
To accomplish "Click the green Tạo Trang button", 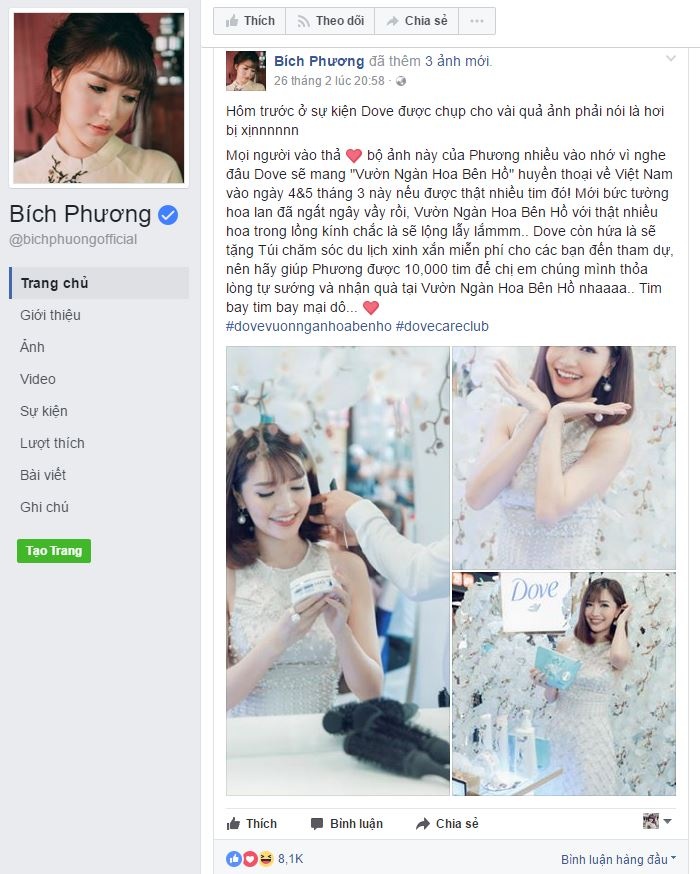I will (x=54, y=551).
